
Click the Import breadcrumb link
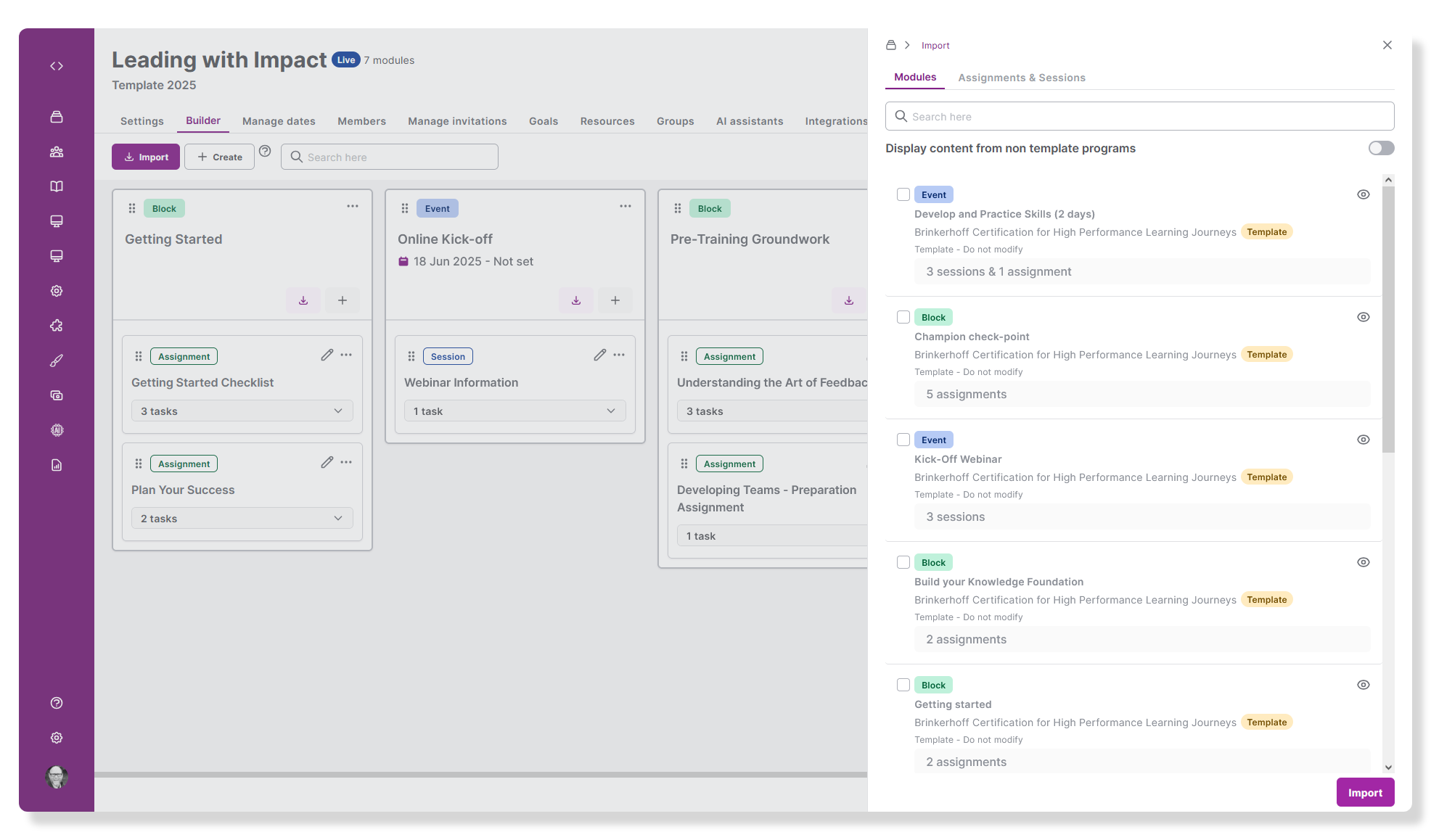[935, 45]
